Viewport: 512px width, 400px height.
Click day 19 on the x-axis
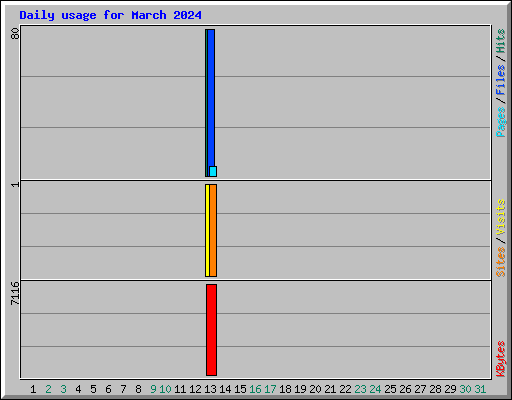pos(300,389)
